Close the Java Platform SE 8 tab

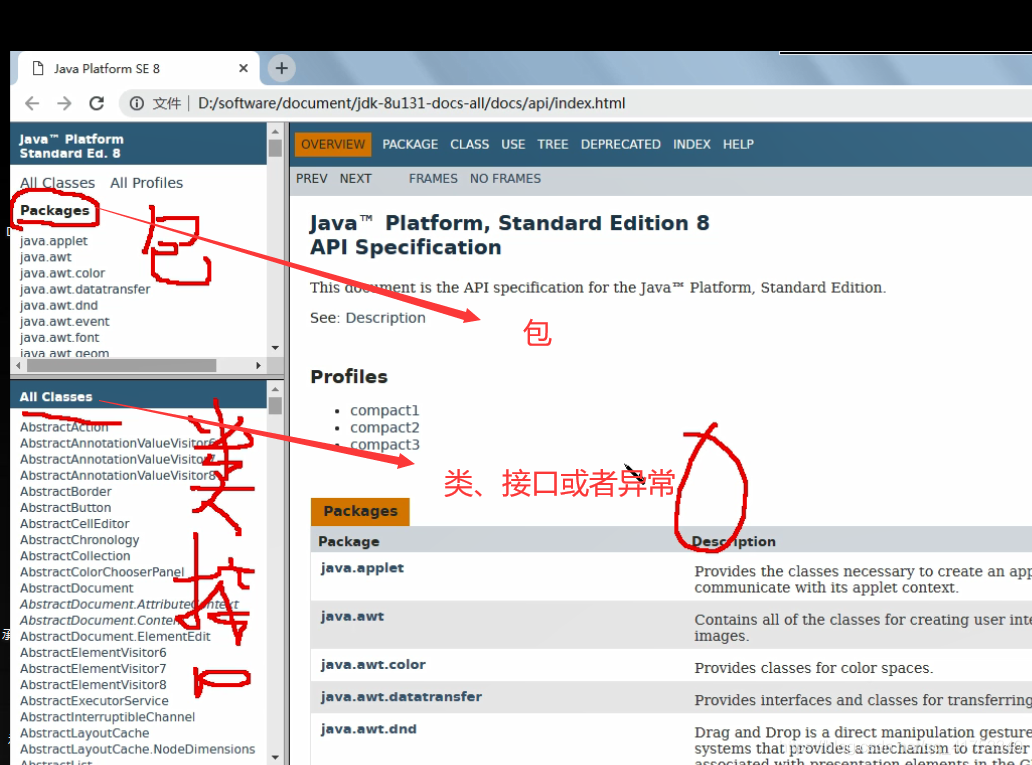point(244,68)
